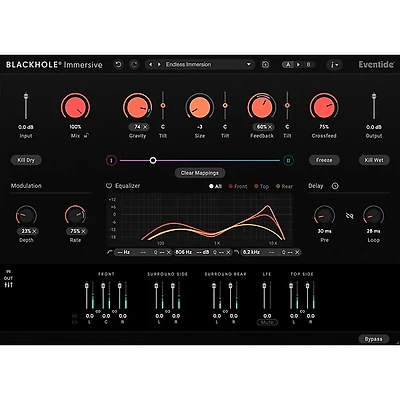The height and width of the screenshot is (400, 400).
Task: Clear the Gravity 74 mapping X
Action: [145, 127]
